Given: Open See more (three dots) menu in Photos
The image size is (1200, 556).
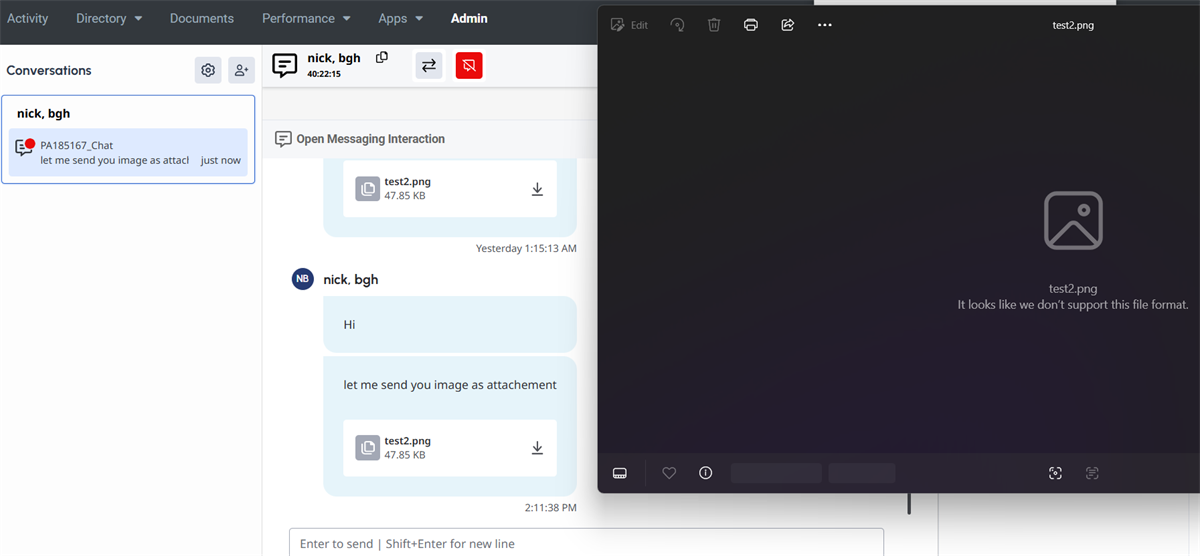Looking at the screenshot, I should tap(824, 25).
